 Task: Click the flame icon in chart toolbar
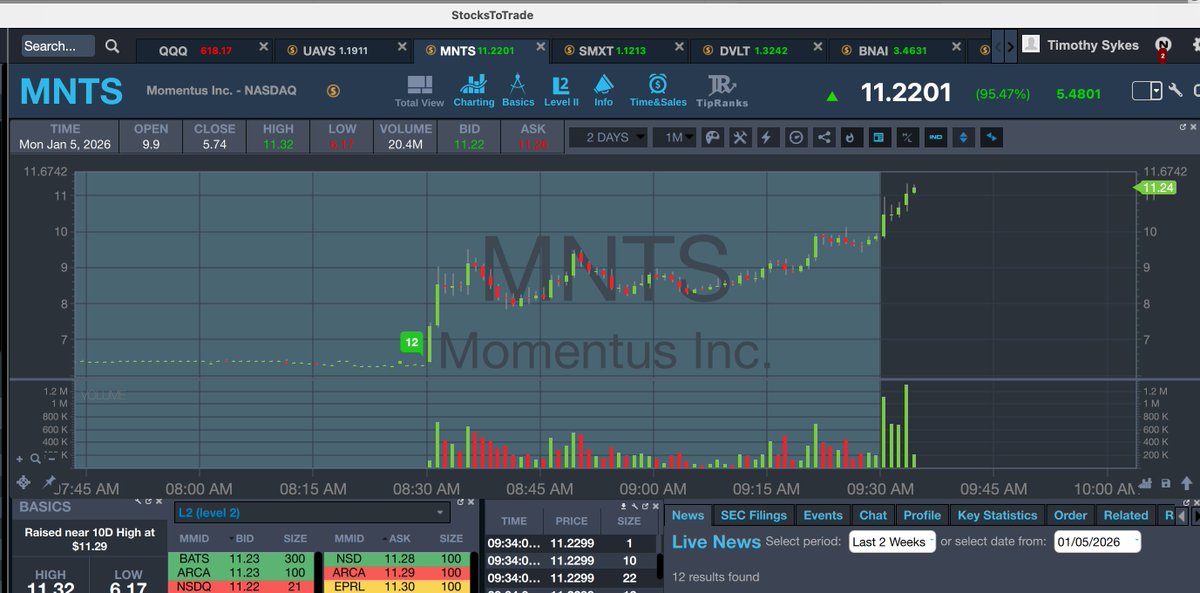[x=850, y=137]
